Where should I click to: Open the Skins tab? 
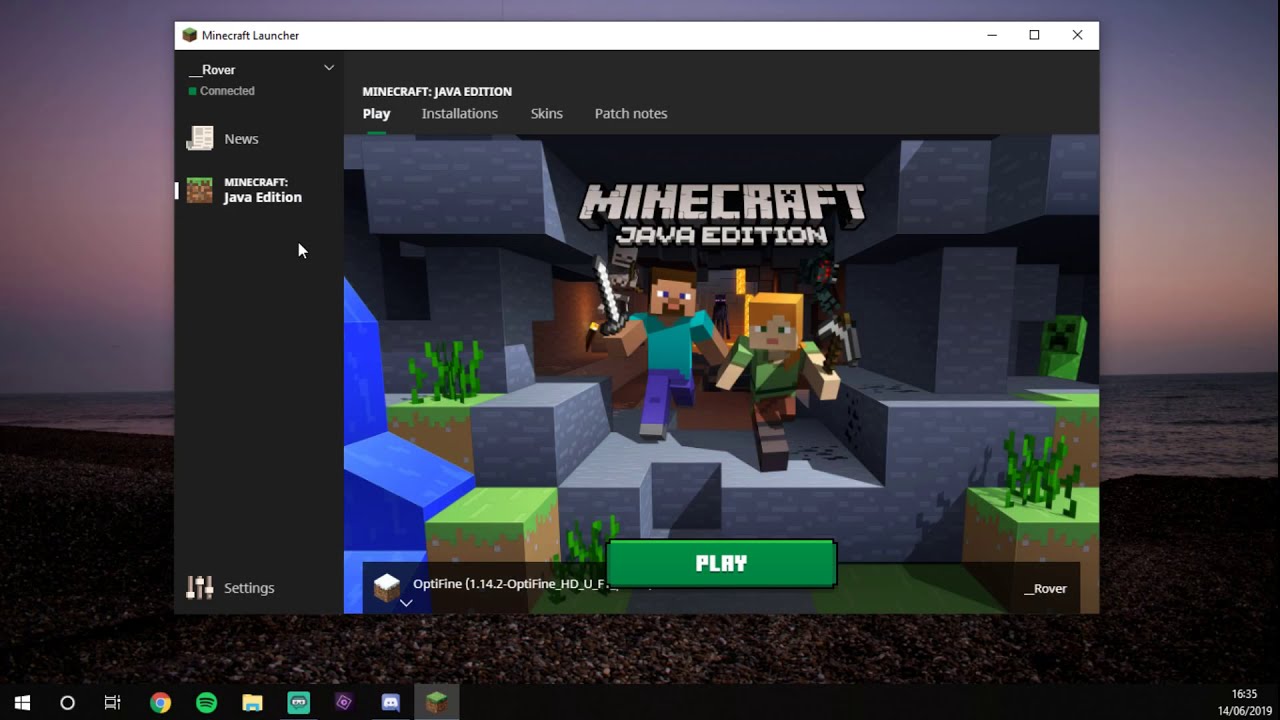click(x=546, y=114)
